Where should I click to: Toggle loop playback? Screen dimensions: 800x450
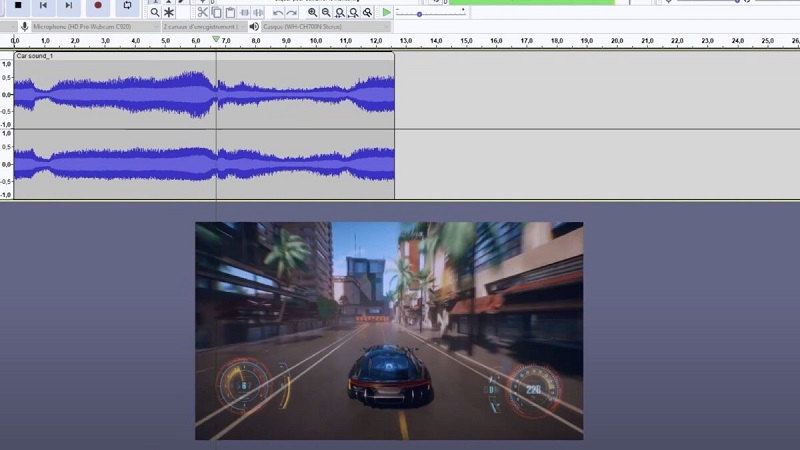point(127,5)
